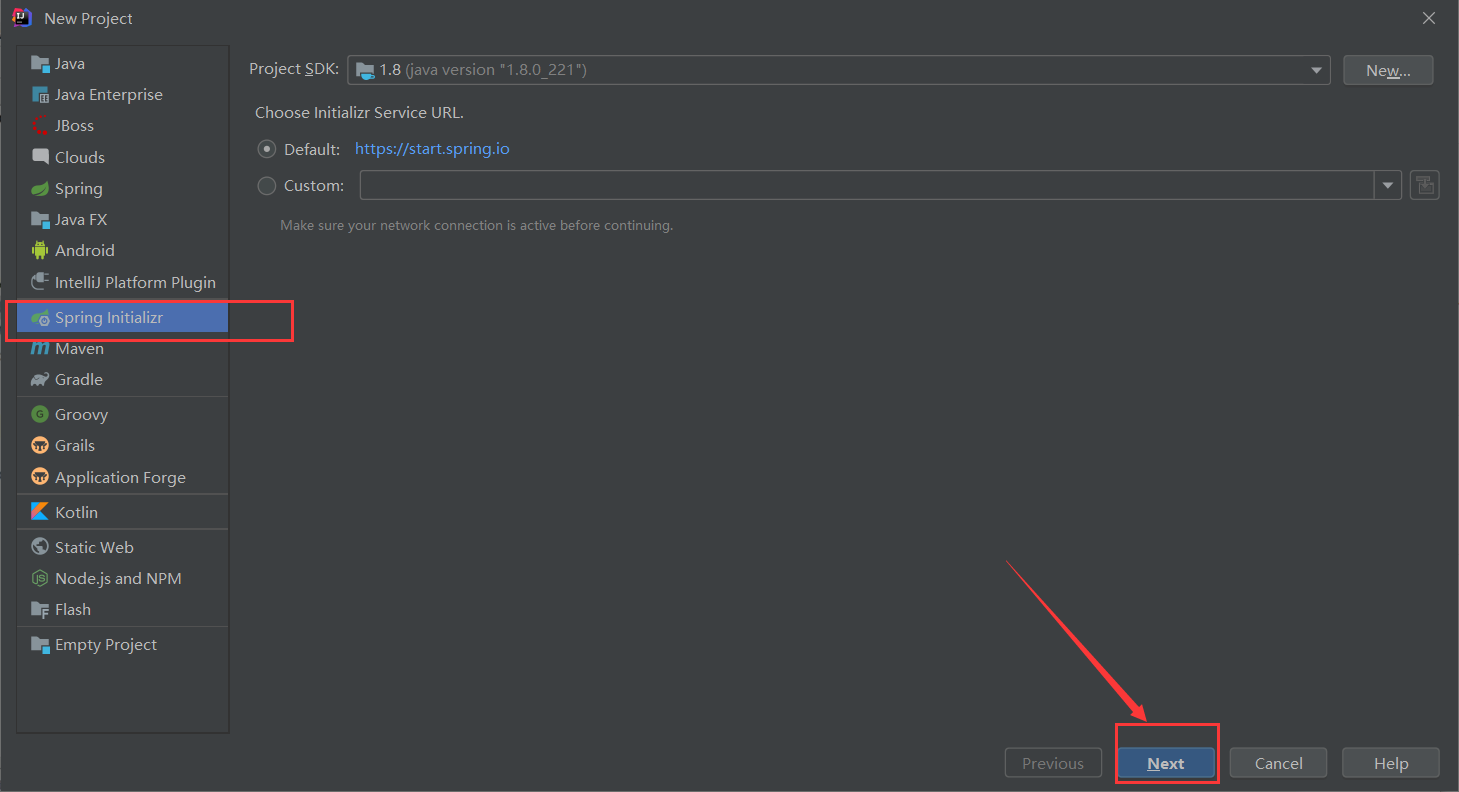This screenshot has height=792, width=1459.
Task: Choose the Node.js and NPM label
Action: [x=118, y=578]
